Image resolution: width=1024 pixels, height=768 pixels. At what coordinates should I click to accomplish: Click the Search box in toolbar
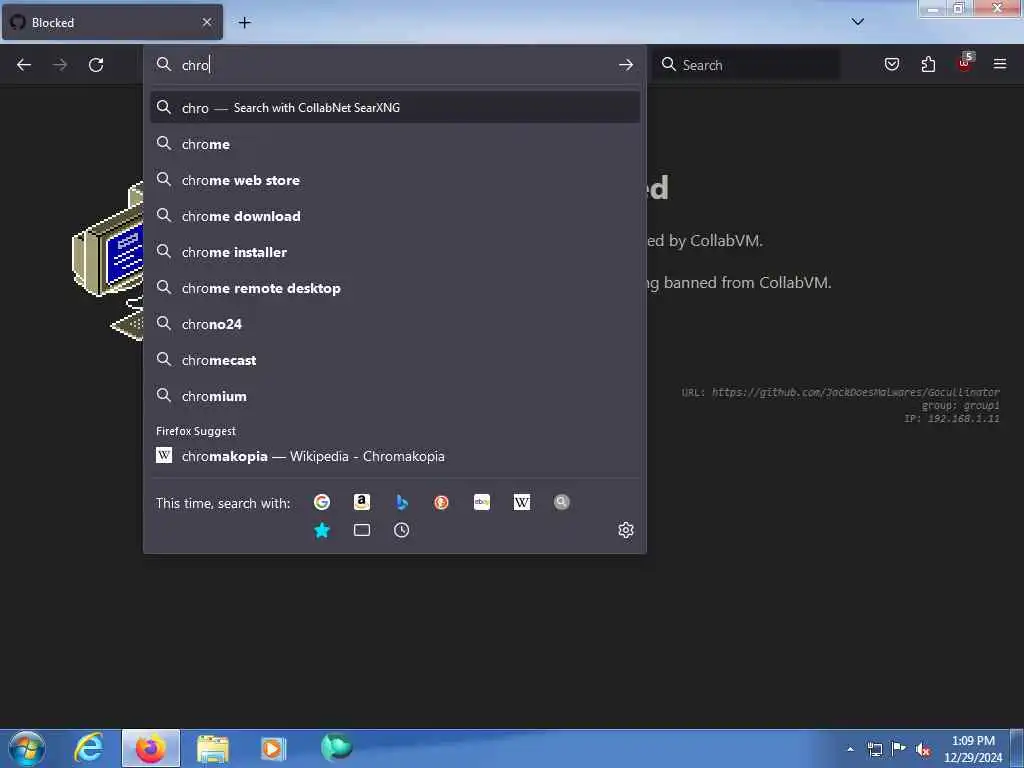[x=746, y=65]
